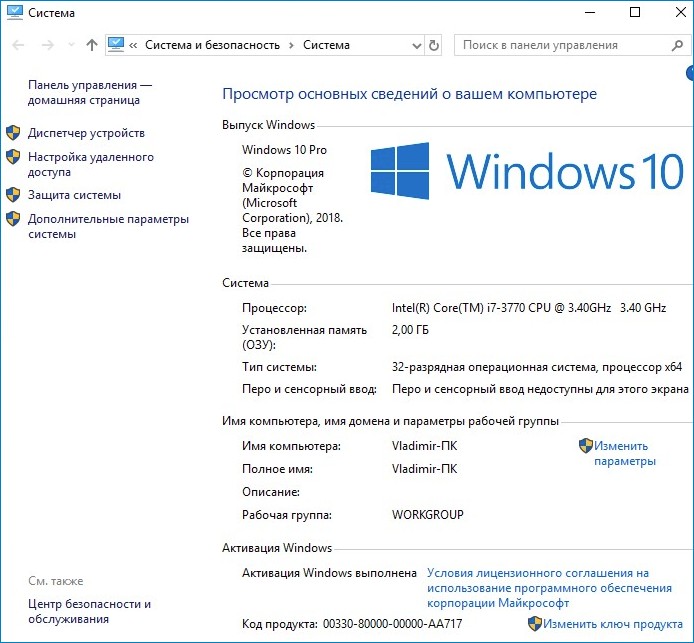Maximize the System window
The image size is (694, 643).
[x=635, y=12]
